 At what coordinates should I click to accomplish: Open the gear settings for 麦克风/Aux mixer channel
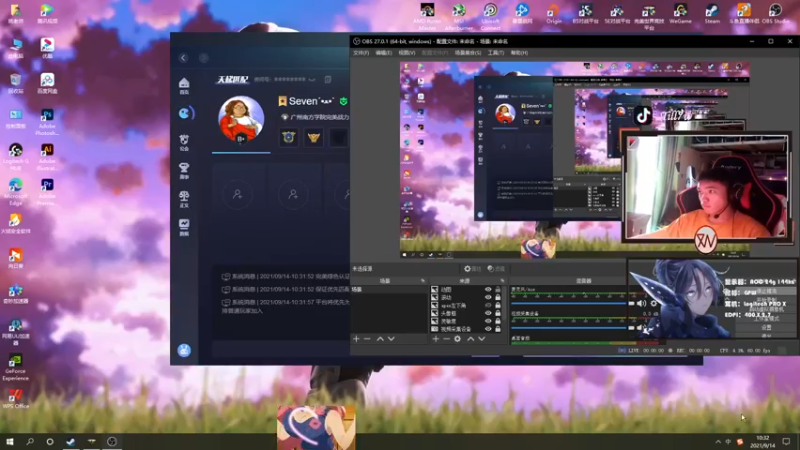click(x=654, y=304)
